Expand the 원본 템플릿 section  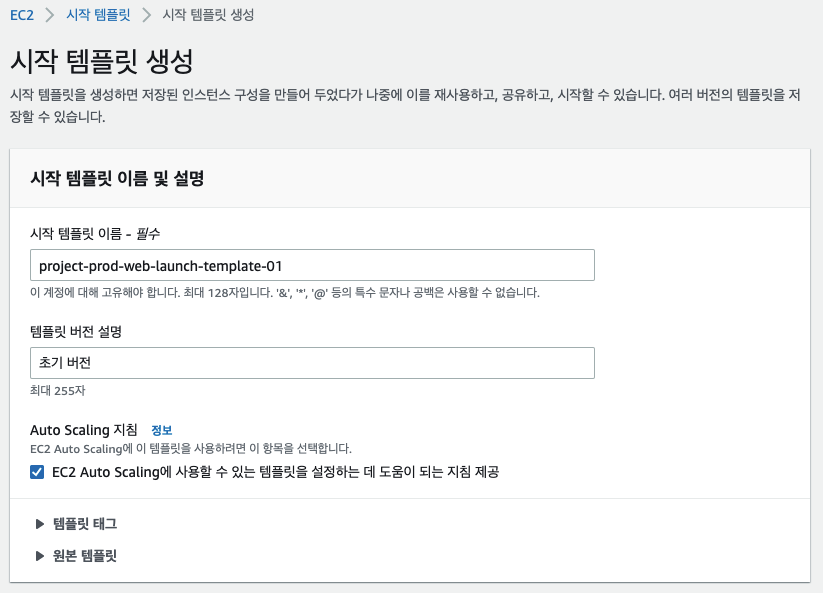[77, 556]
